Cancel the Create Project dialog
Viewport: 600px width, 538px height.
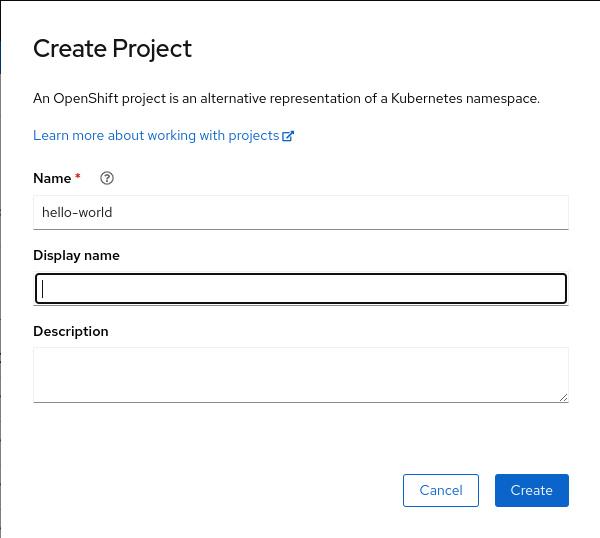point(440,490)
